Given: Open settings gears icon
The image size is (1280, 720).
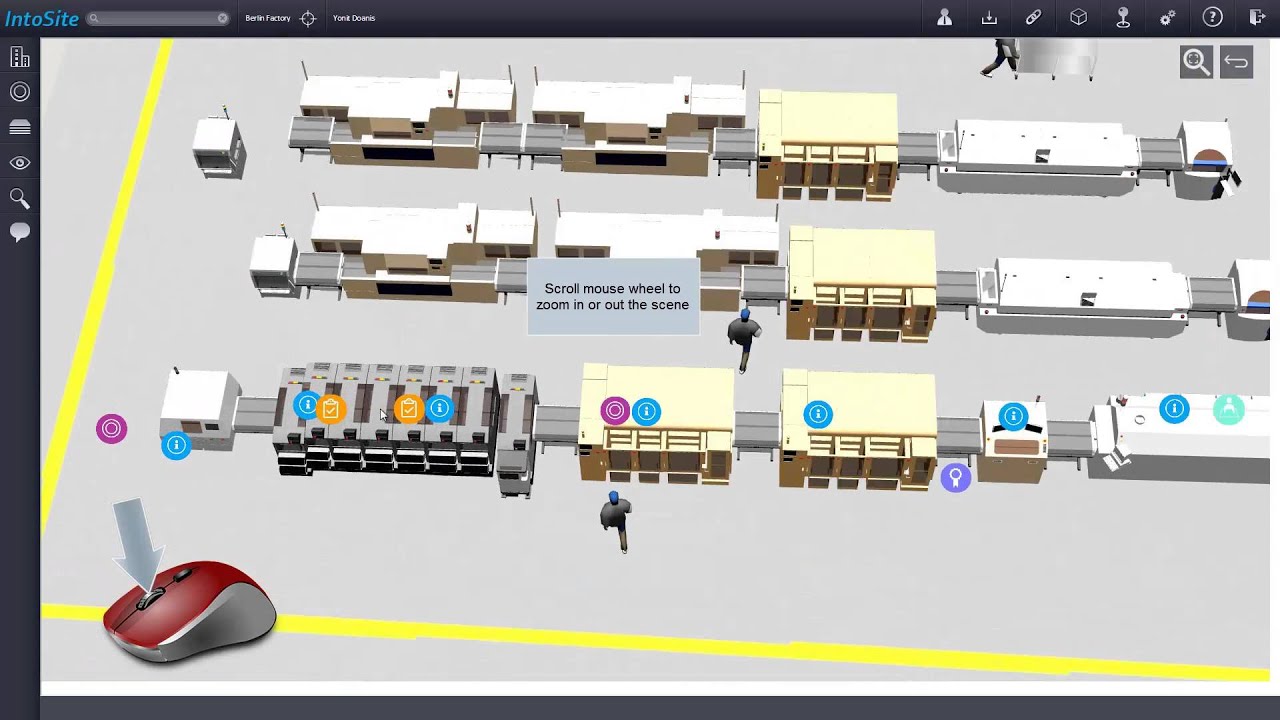Looking at the screenshot, I should tap(1167, 18).
